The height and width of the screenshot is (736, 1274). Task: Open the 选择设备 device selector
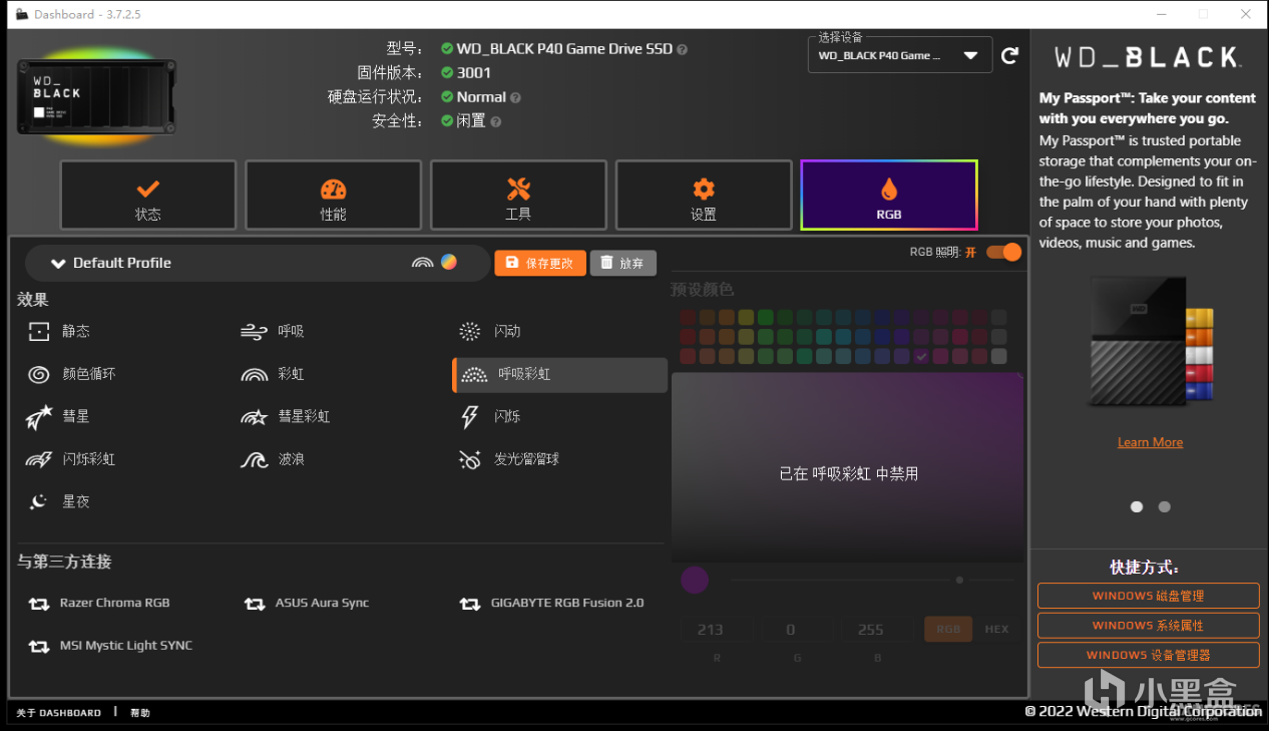899,56
